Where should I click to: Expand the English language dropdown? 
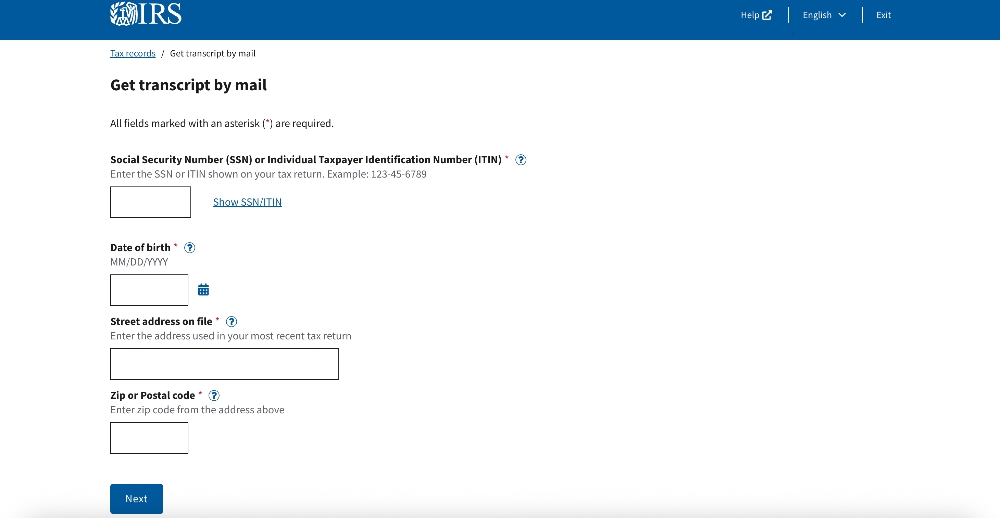(x=824, y=15)
